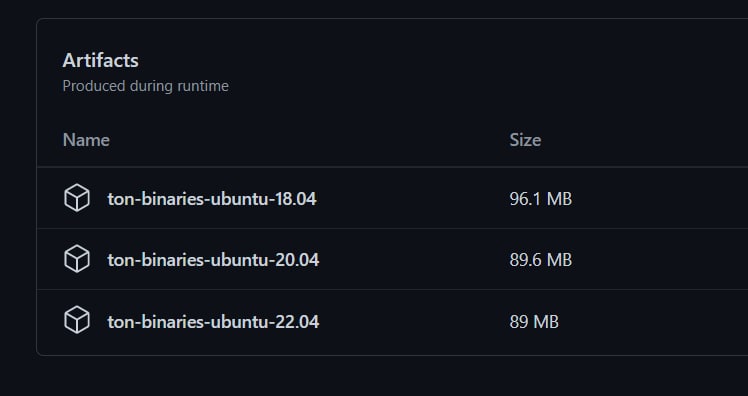Click the package icon beside ton-binaries-ubuntu-18.04
The image size is (748, 396).
point(77,198)
